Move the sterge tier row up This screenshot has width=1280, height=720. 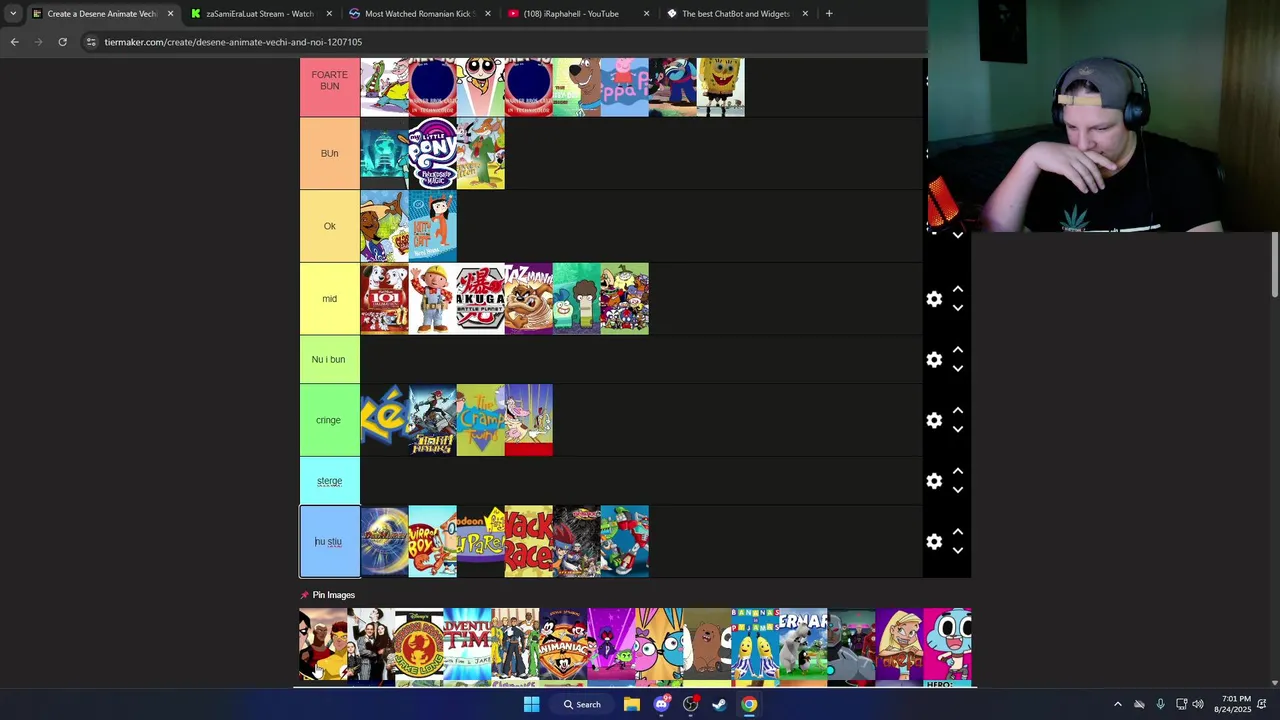958,471
